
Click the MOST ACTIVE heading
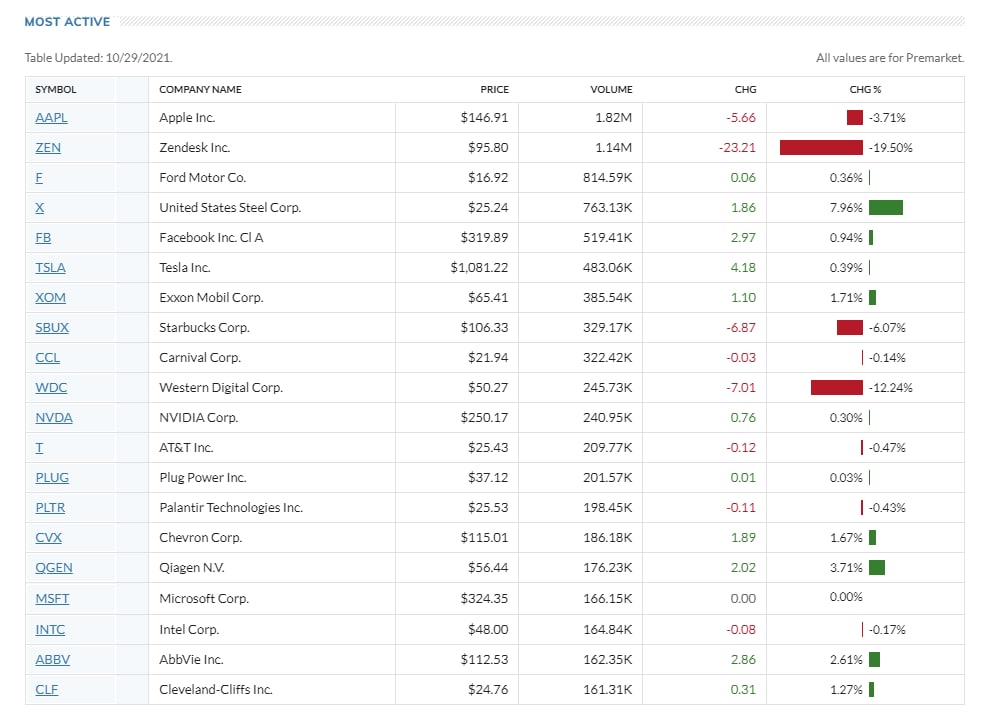tap(67, 22)
